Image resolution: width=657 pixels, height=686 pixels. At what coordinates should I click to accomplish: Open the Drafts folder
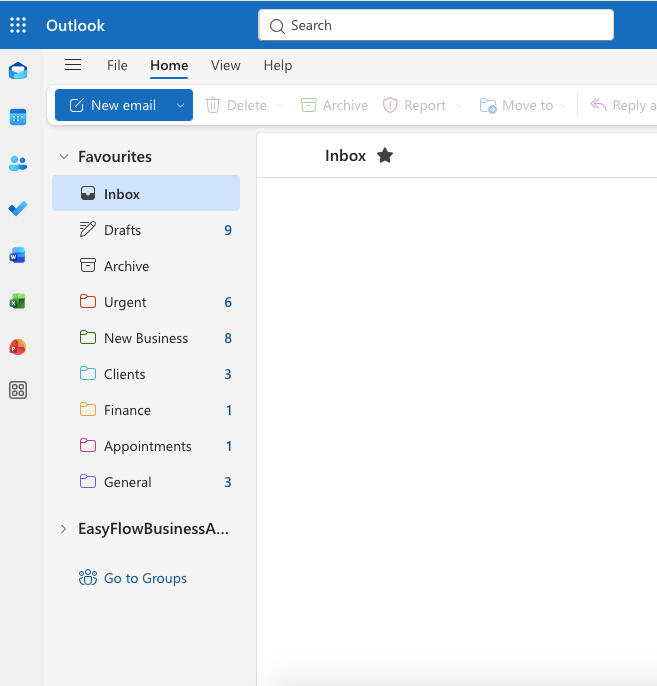146,230
